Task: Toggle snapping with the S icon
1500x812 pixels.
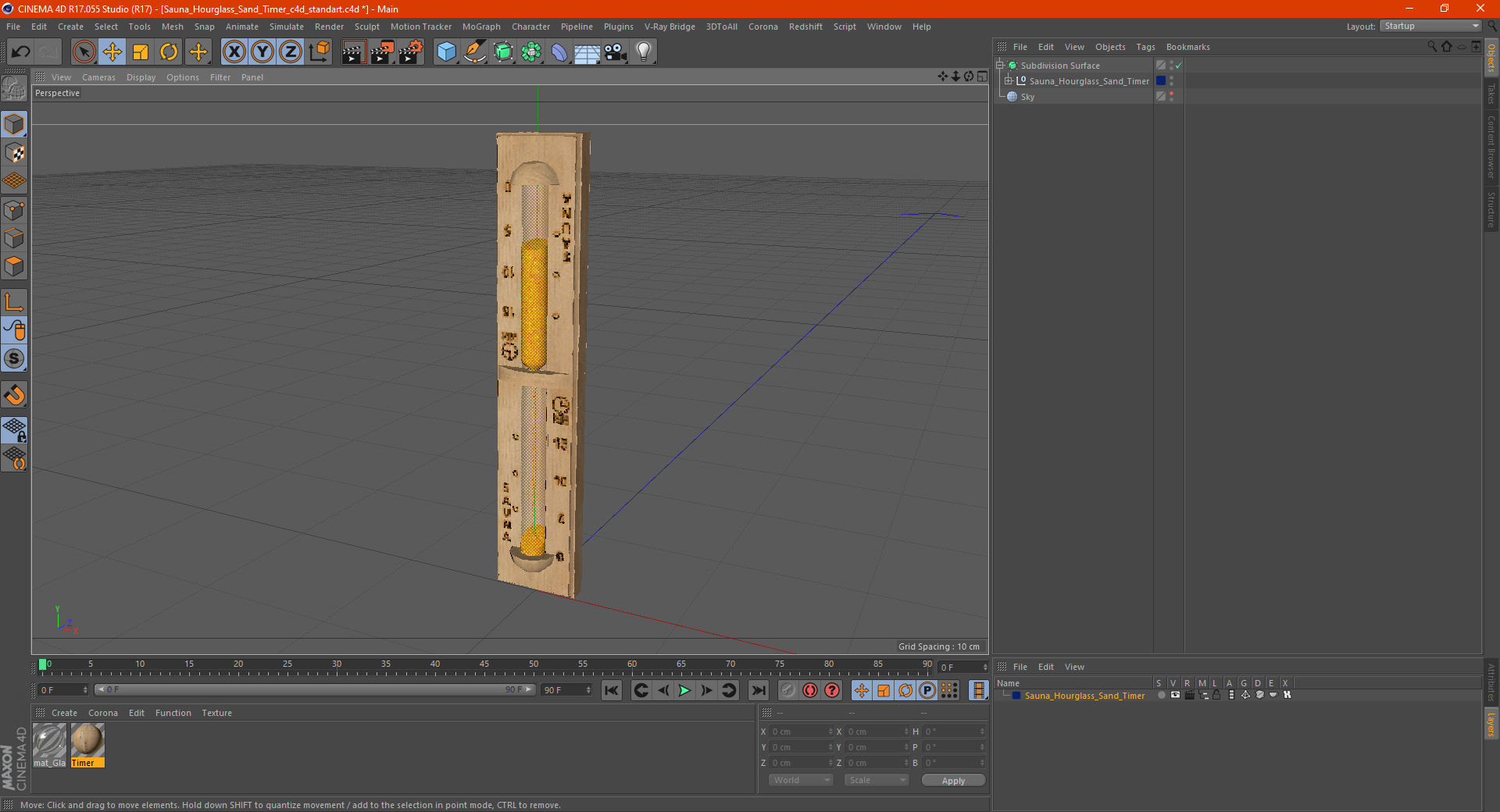Action: (15, 359)
